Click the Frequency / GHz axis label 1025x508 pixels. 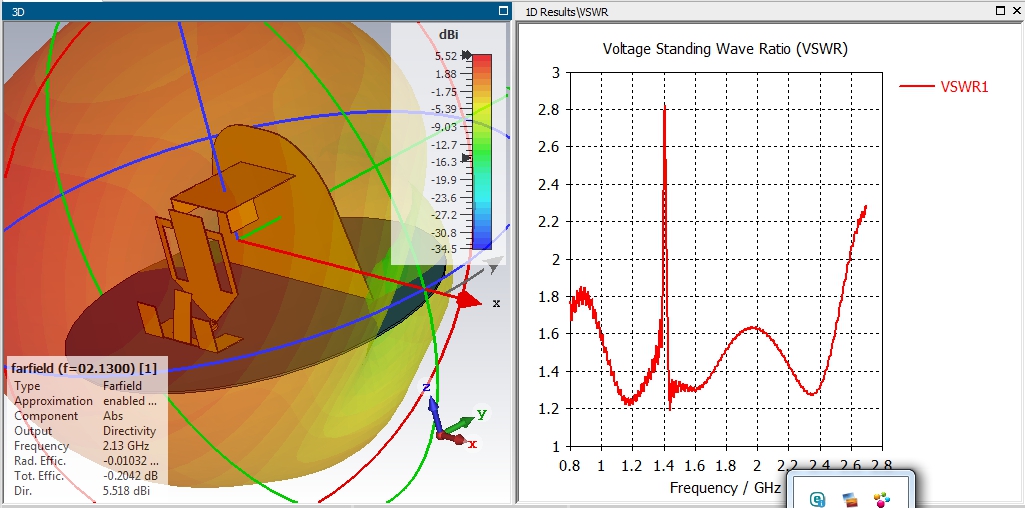(x=725, y=487)
